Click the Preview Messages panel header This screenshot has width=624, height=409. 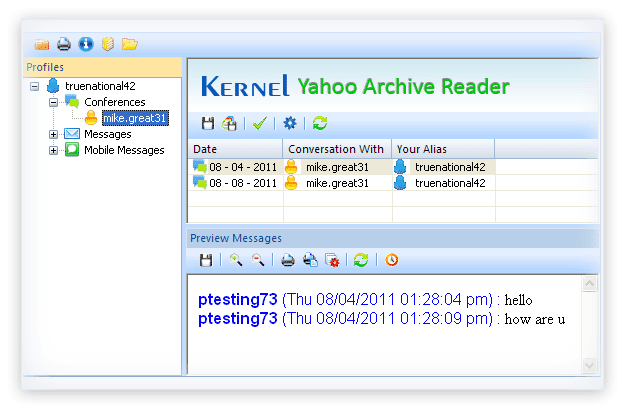tap(393, 238)
